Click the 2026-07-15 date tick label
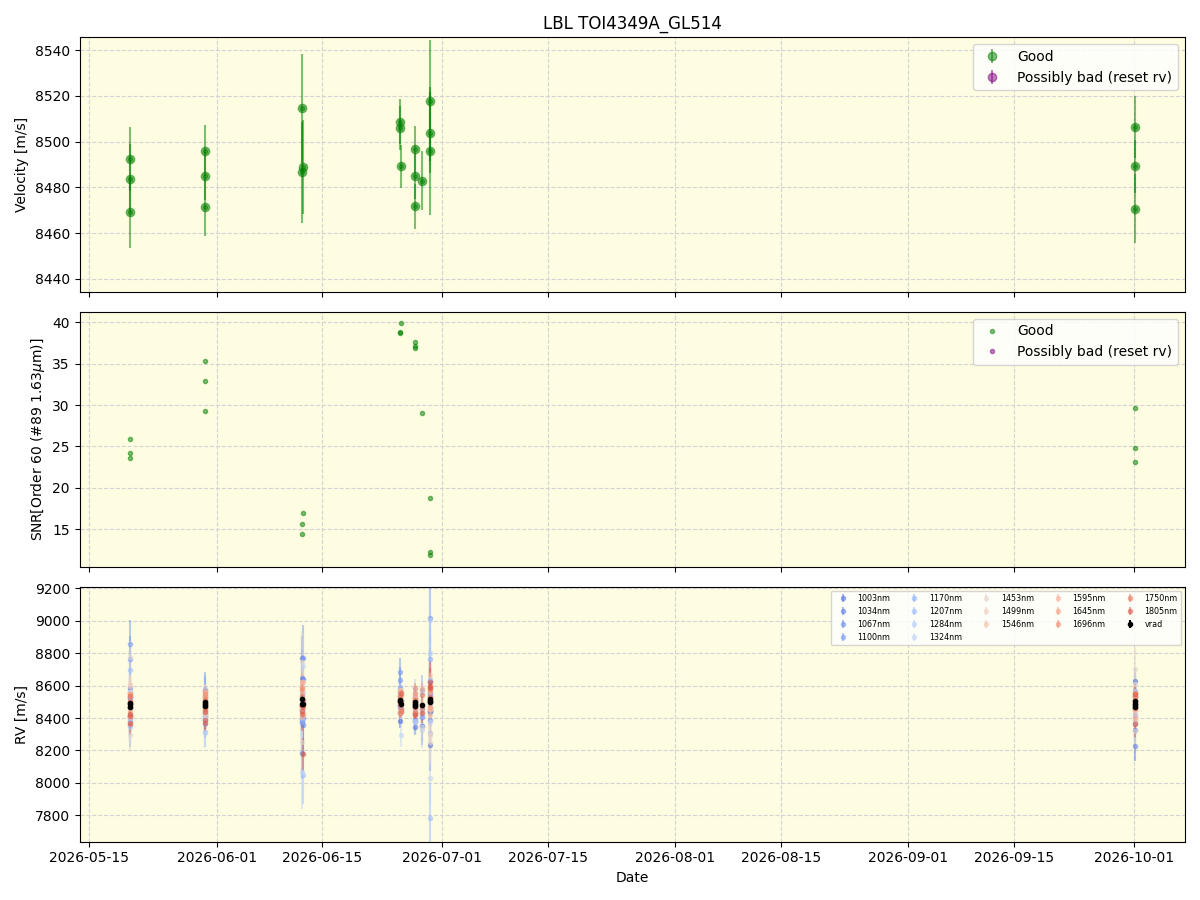Viewport: 1200px width, 900px height. [547, 857]
